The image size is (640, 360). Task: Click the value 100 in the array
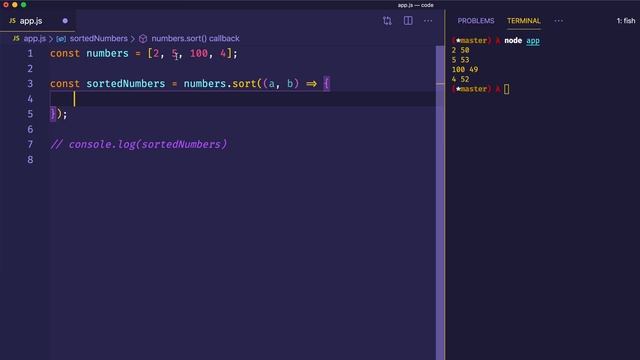coord(199,53)
